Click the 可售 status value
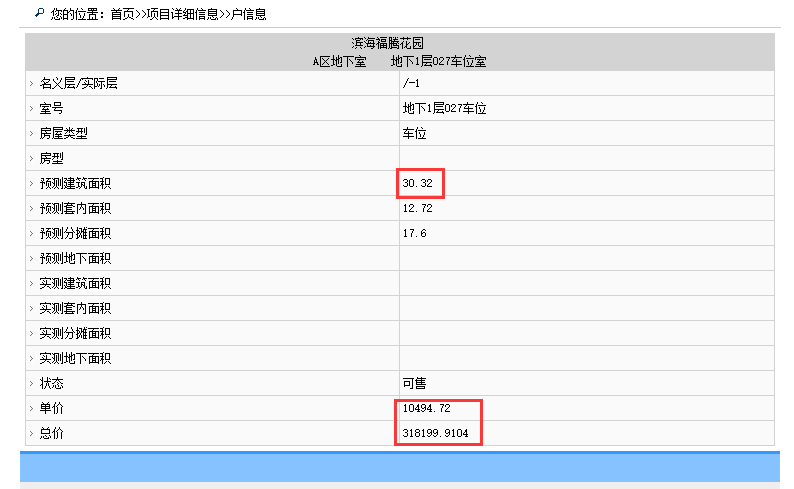The image size is (794, 489). pyautogui.click(x=414, y=383)
